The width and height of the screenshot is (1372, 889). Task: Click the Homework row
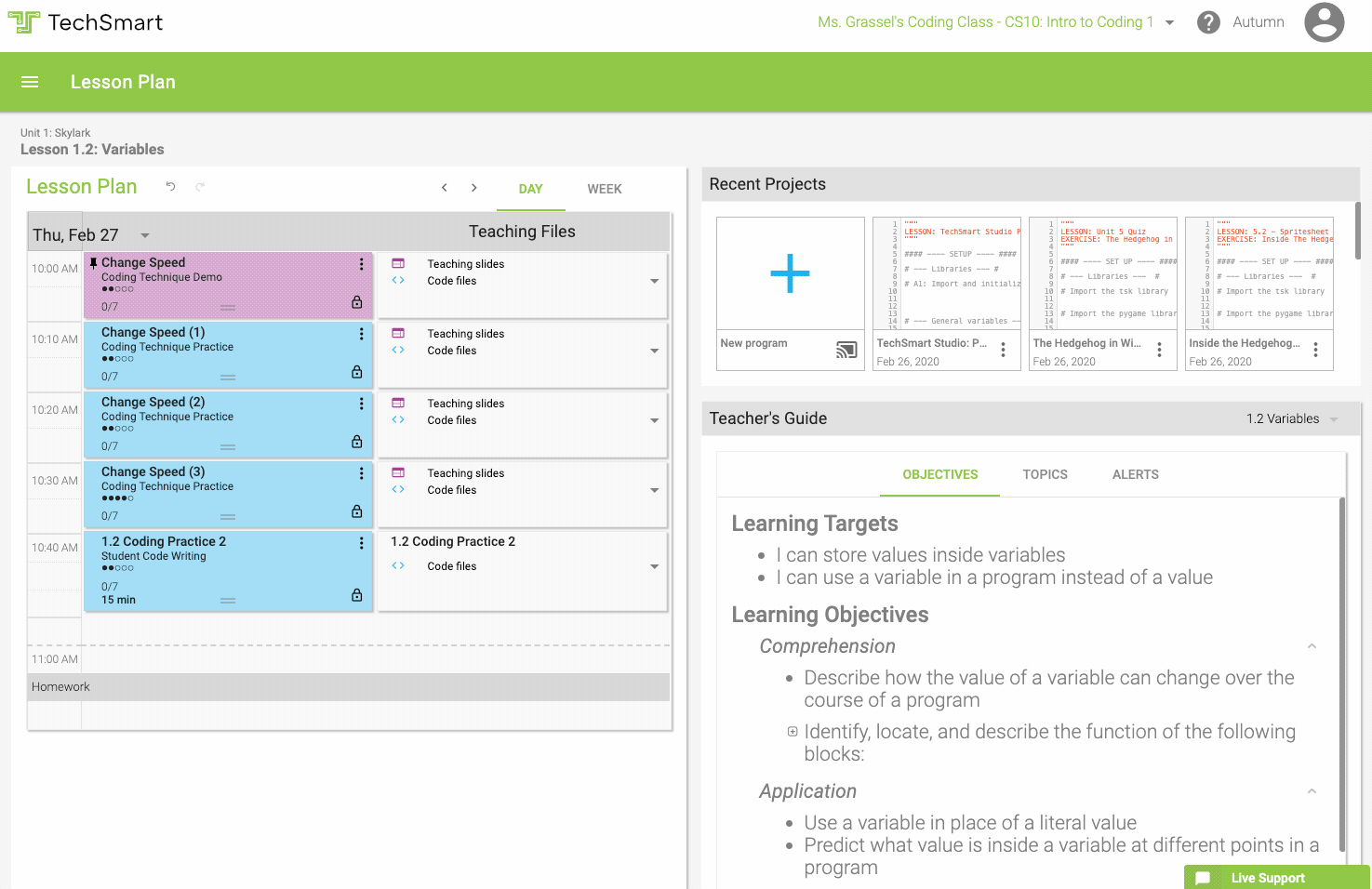click(349, 687)
